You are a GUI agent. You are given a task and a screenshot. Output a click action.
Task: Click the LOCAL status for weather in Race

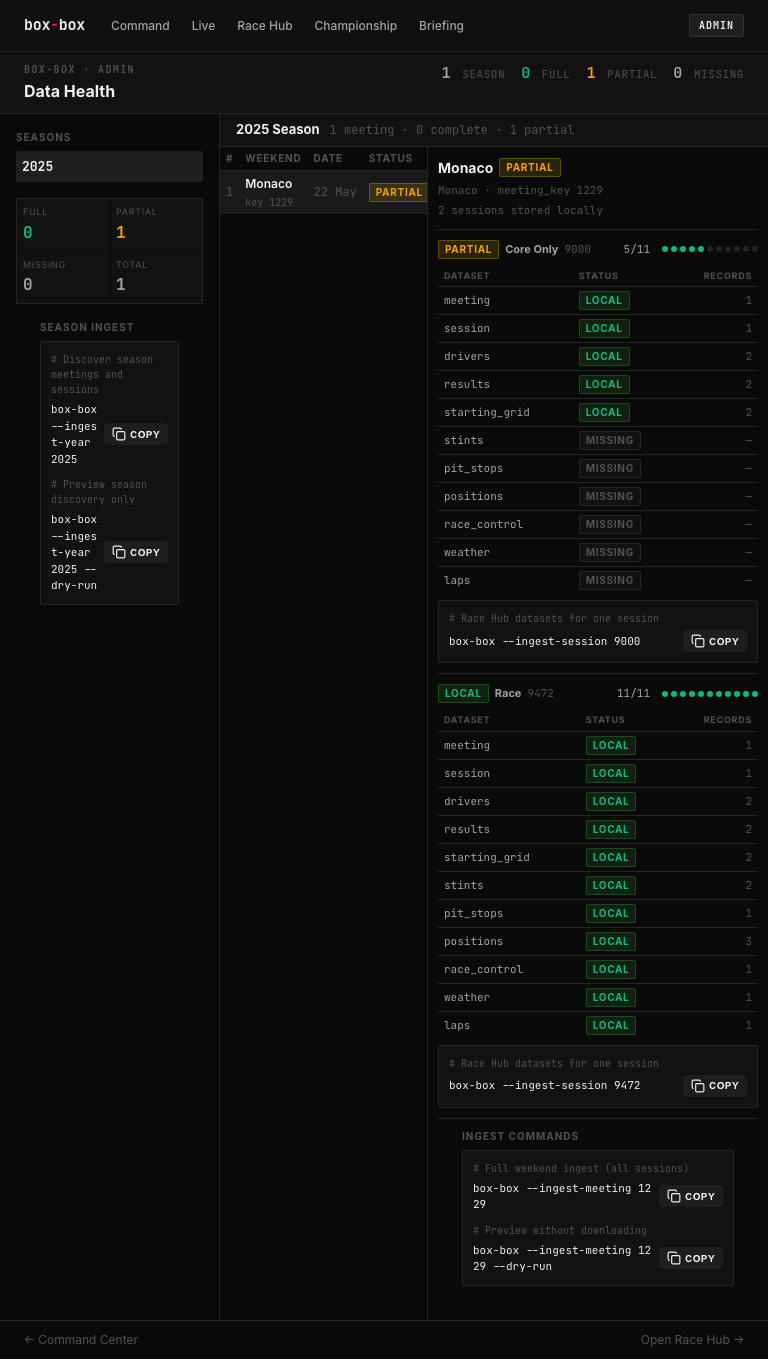pyautogui.click(x=611, y=997)
